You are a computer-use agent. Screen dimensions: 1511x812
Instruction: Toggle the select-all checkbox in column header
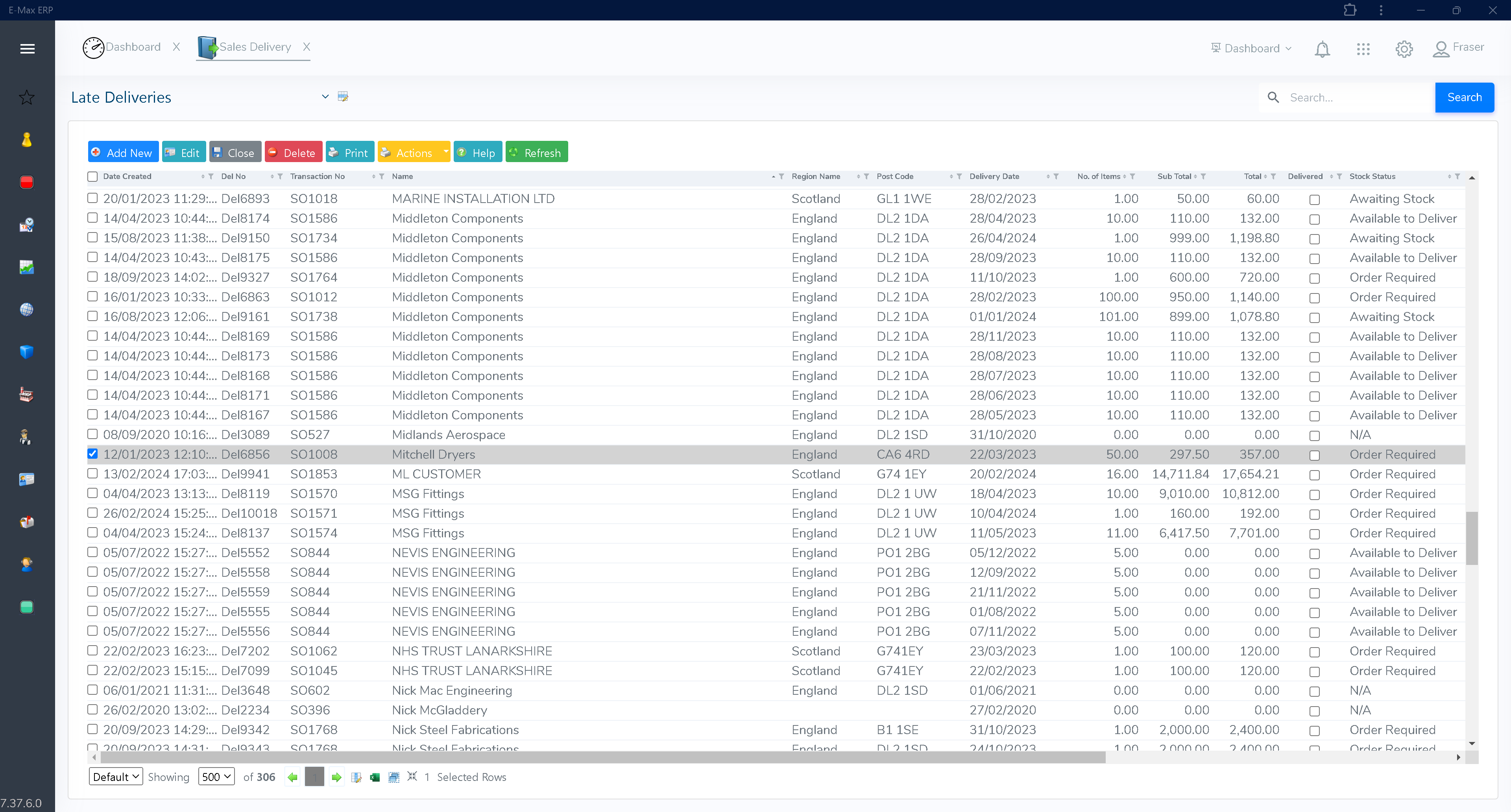click(92, 176)
